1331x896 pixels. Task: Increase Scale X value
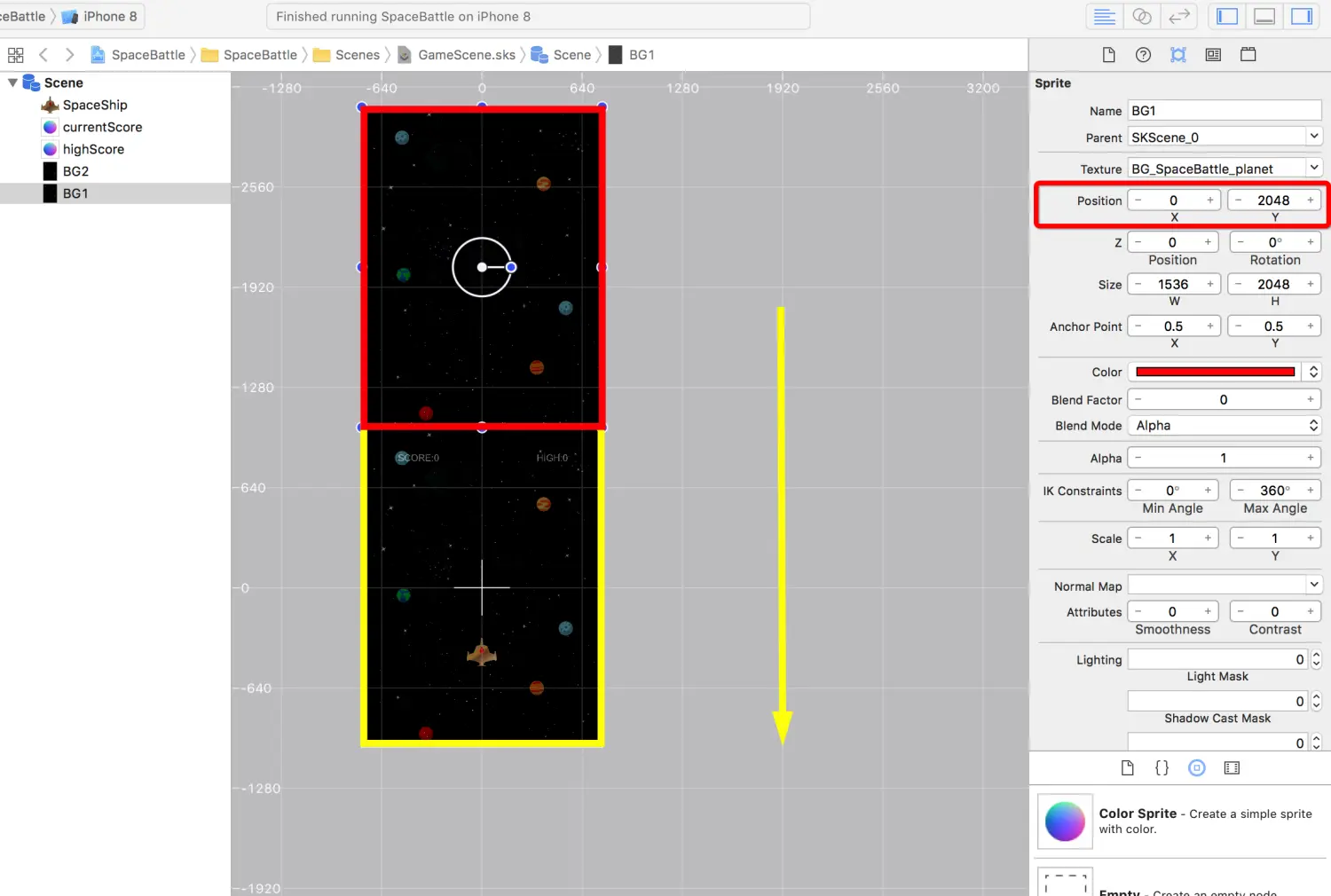[x=1208, y=538]
